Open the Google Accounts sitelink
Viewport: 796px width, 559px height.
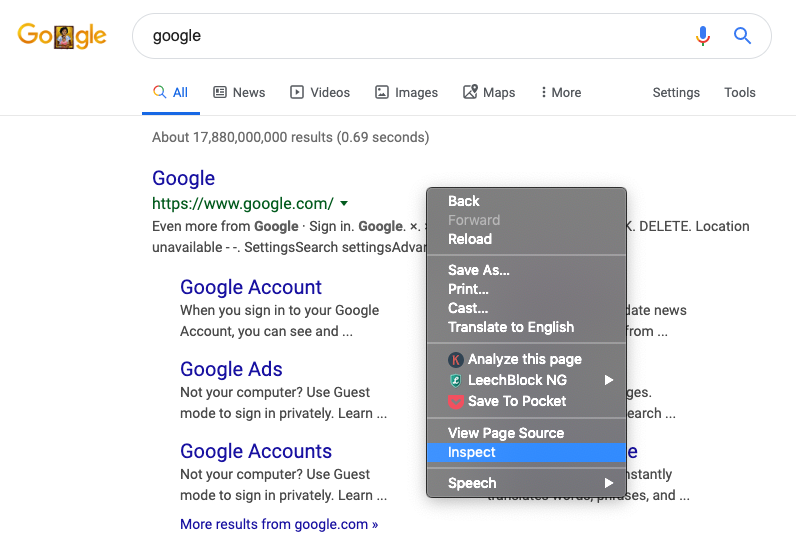[x=256, y=451]
